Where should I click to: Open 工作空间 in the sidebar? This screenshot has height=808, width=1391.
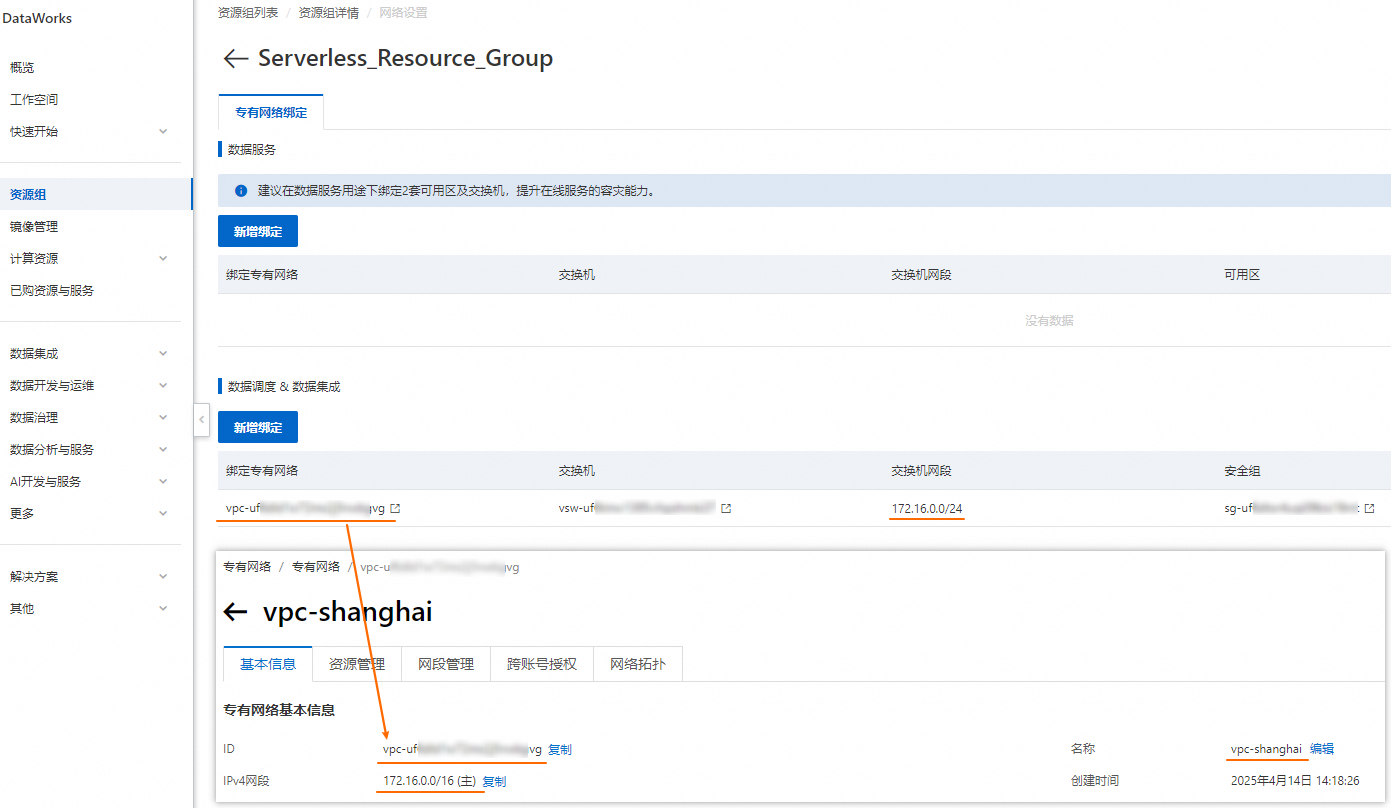(x=34, y=100)
